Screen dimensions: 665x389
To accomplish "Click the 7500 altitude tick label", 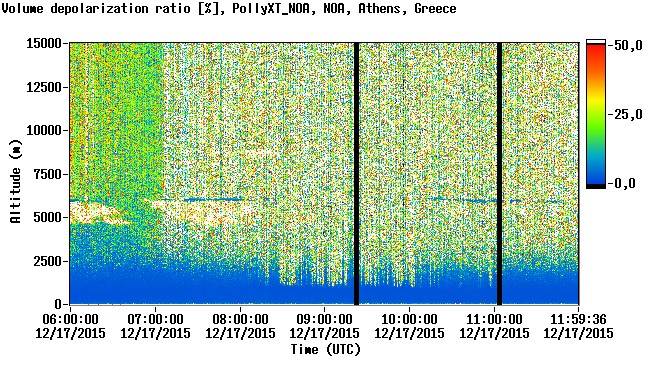I will point(47,174).
